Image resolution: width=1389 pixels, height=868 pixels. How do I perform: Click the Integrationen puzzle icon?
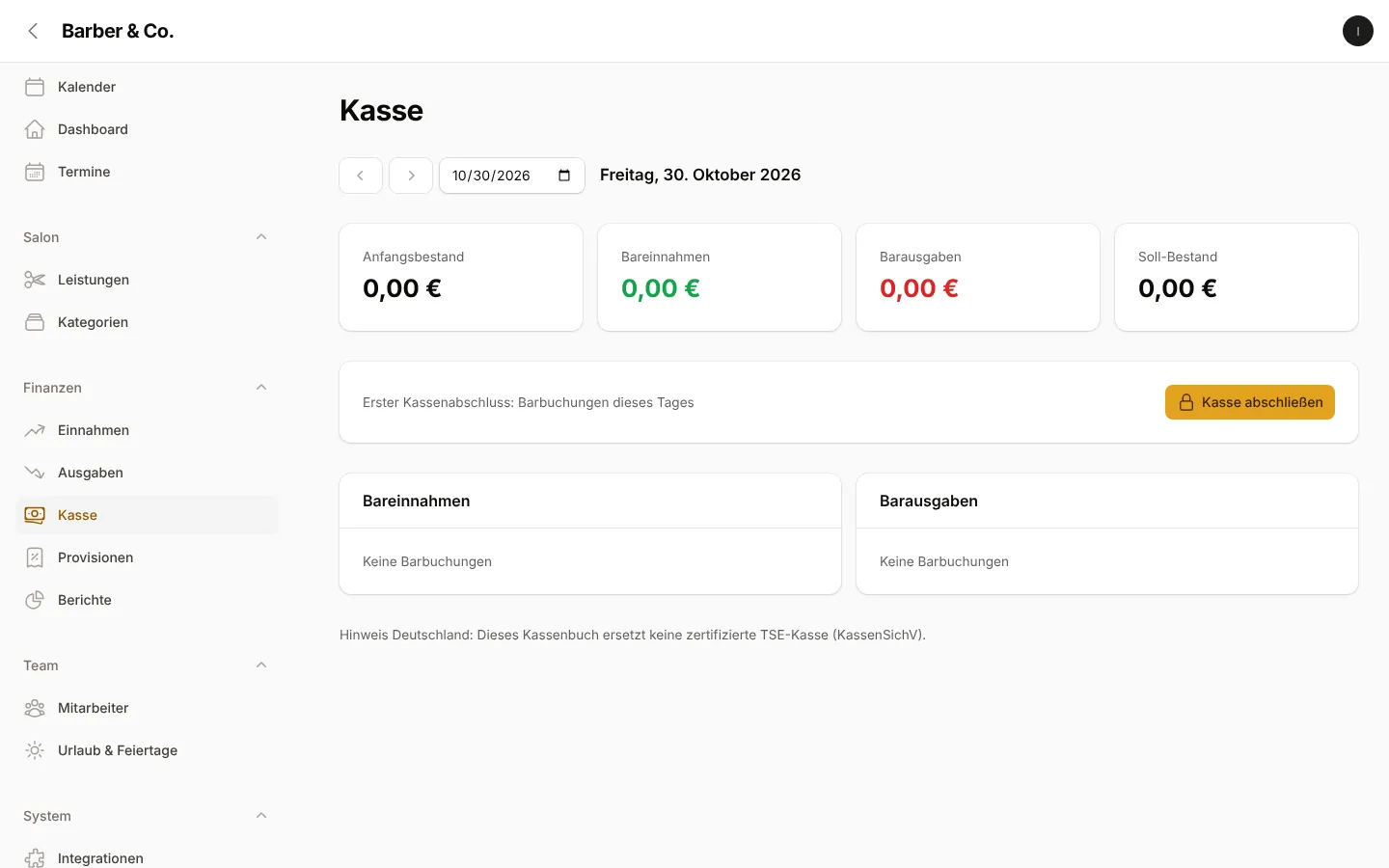pos(35,858)
